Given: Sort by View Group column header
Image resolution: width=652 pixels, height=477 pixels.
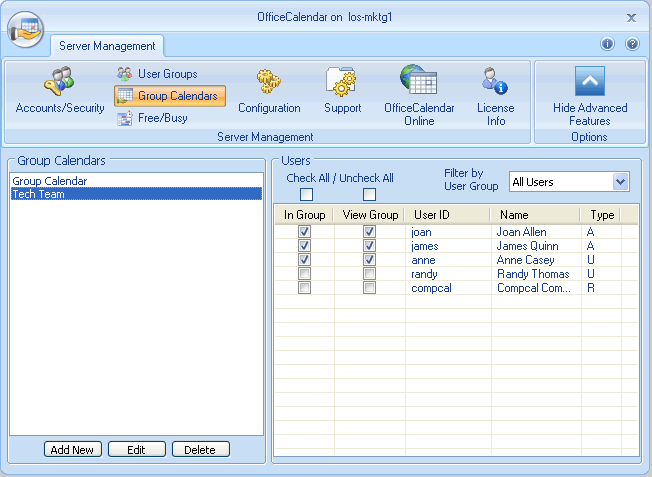Looking at the screenshot, I should 370,215.
